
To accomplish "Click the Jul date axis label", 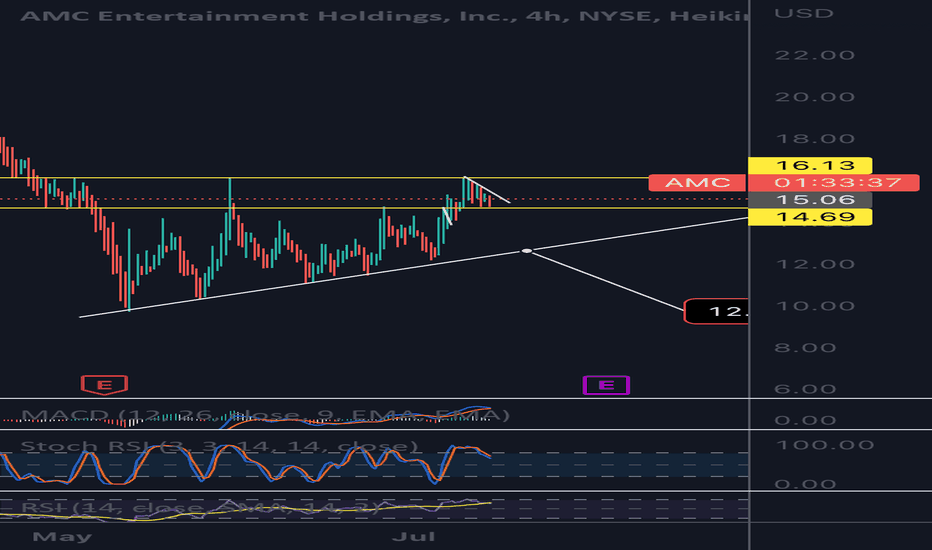I will point(414,537).
